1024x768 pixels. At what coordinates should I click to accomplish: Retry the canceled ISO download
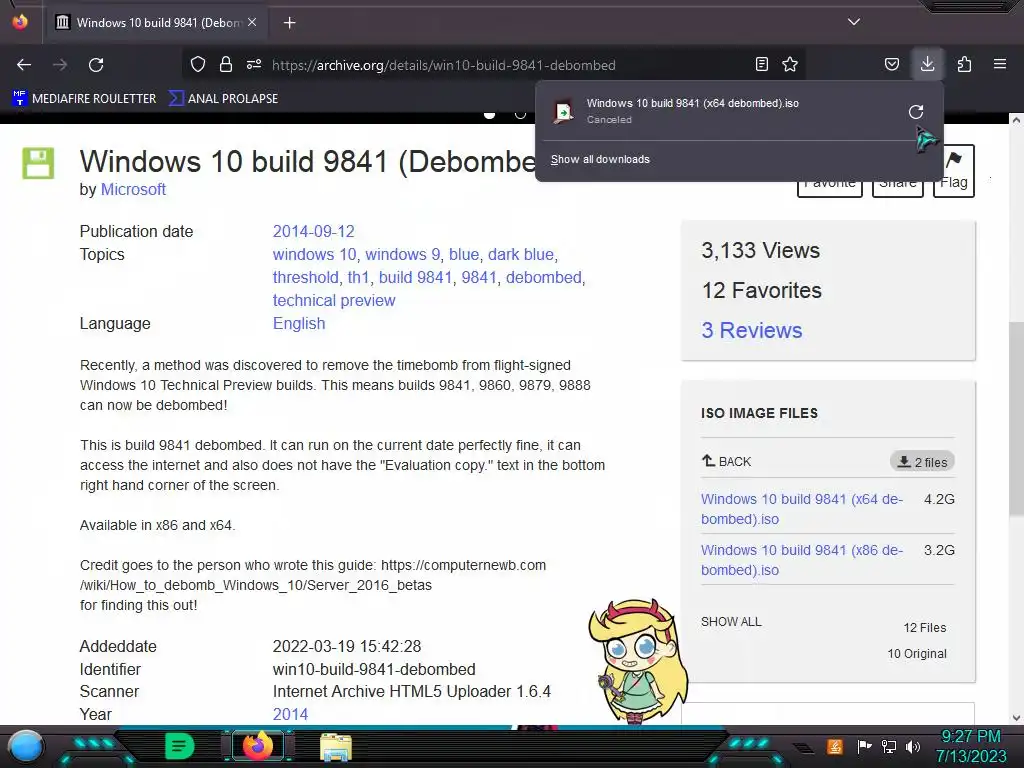[916, 112]
